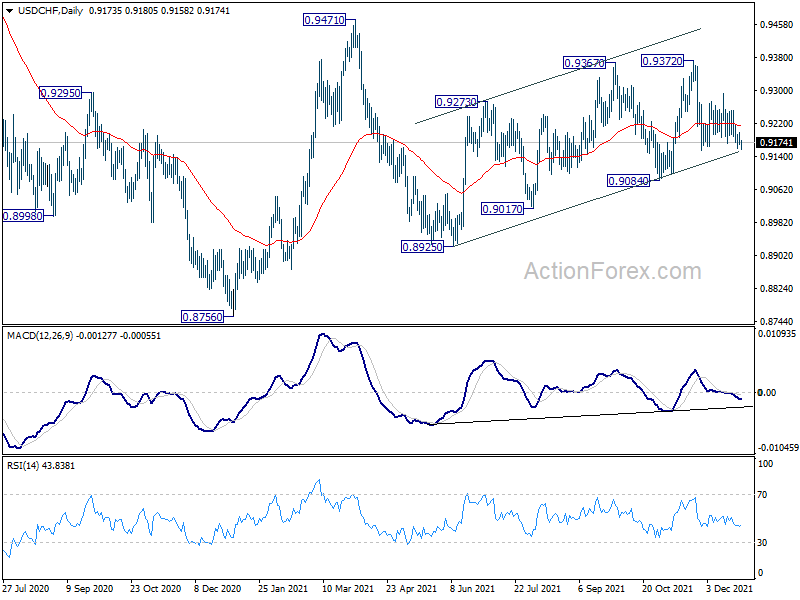Select the MACD(12,26,9) indicator label
This screenshot has width=800, height=600.
(x=40, y=336)
